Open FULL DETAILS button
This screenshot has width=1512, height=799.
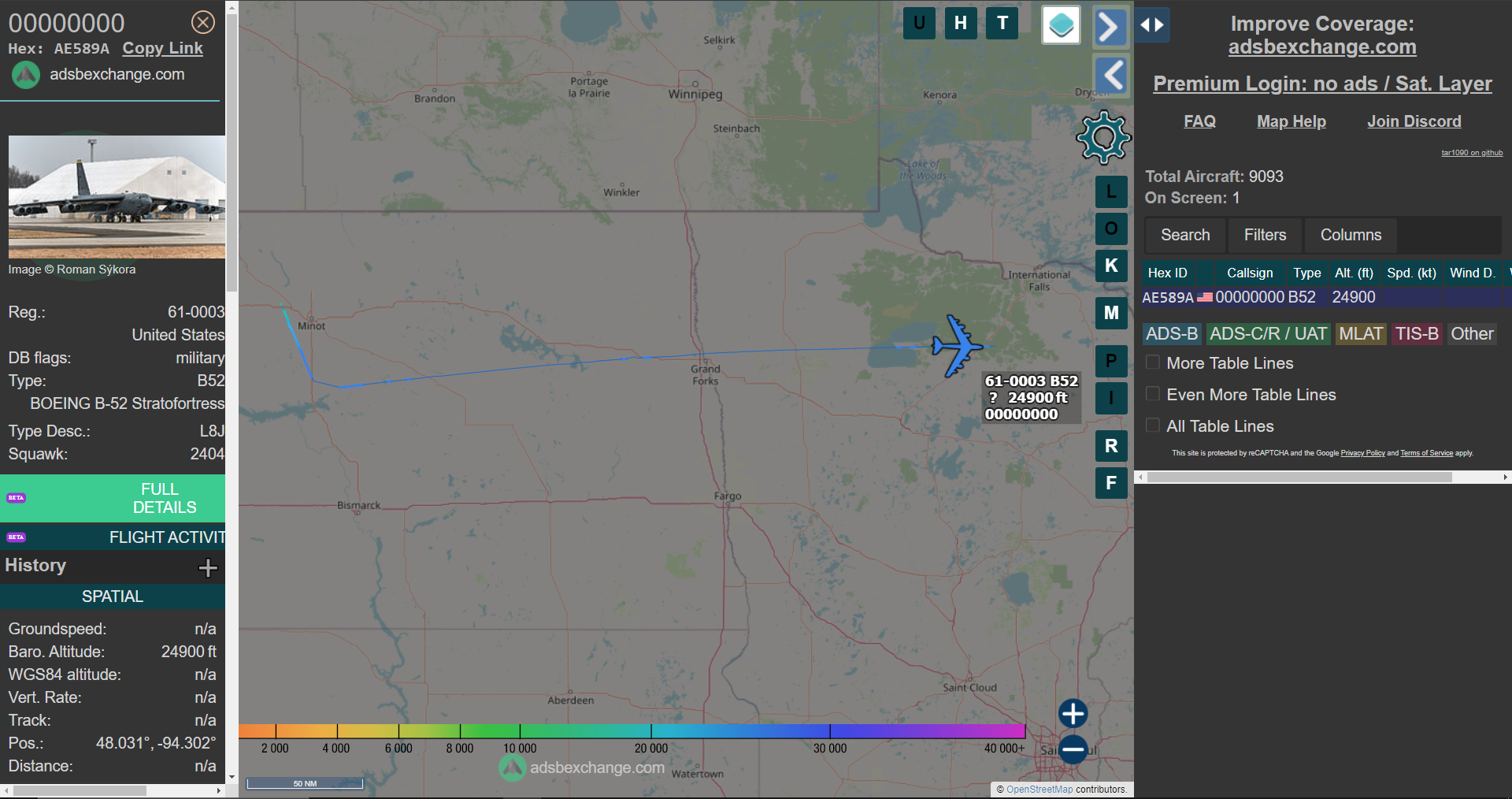[113, 498]
